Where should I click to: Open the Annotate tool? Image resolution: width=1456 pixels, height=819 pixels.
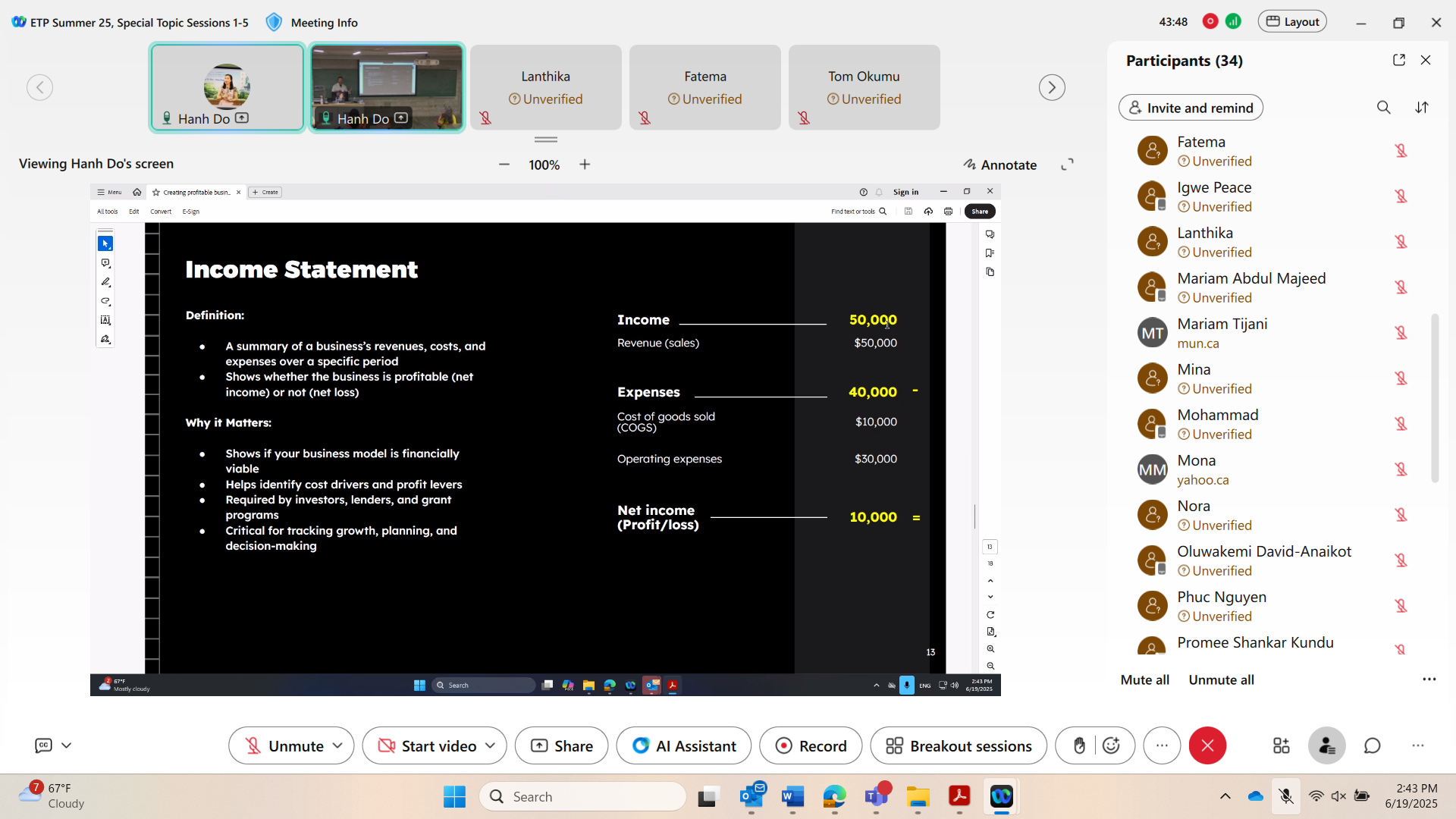point(1000,165)
